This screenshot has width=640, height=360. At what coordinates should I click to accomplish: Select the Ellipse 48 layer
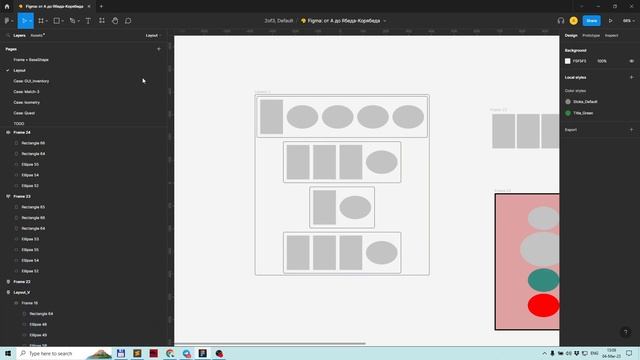click(x=38, y=324)
